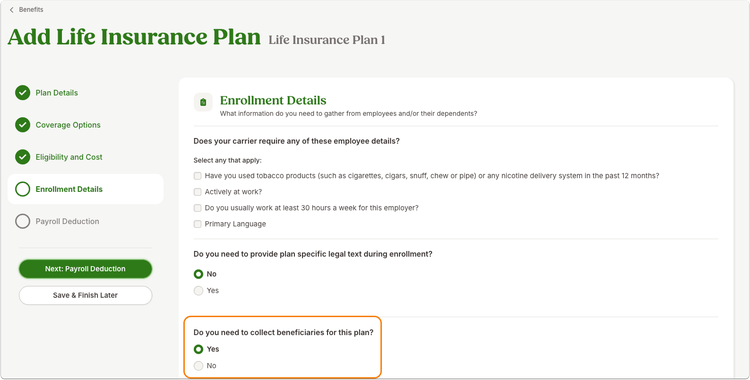Check the tobacco products question checkbox

(198, 176)
